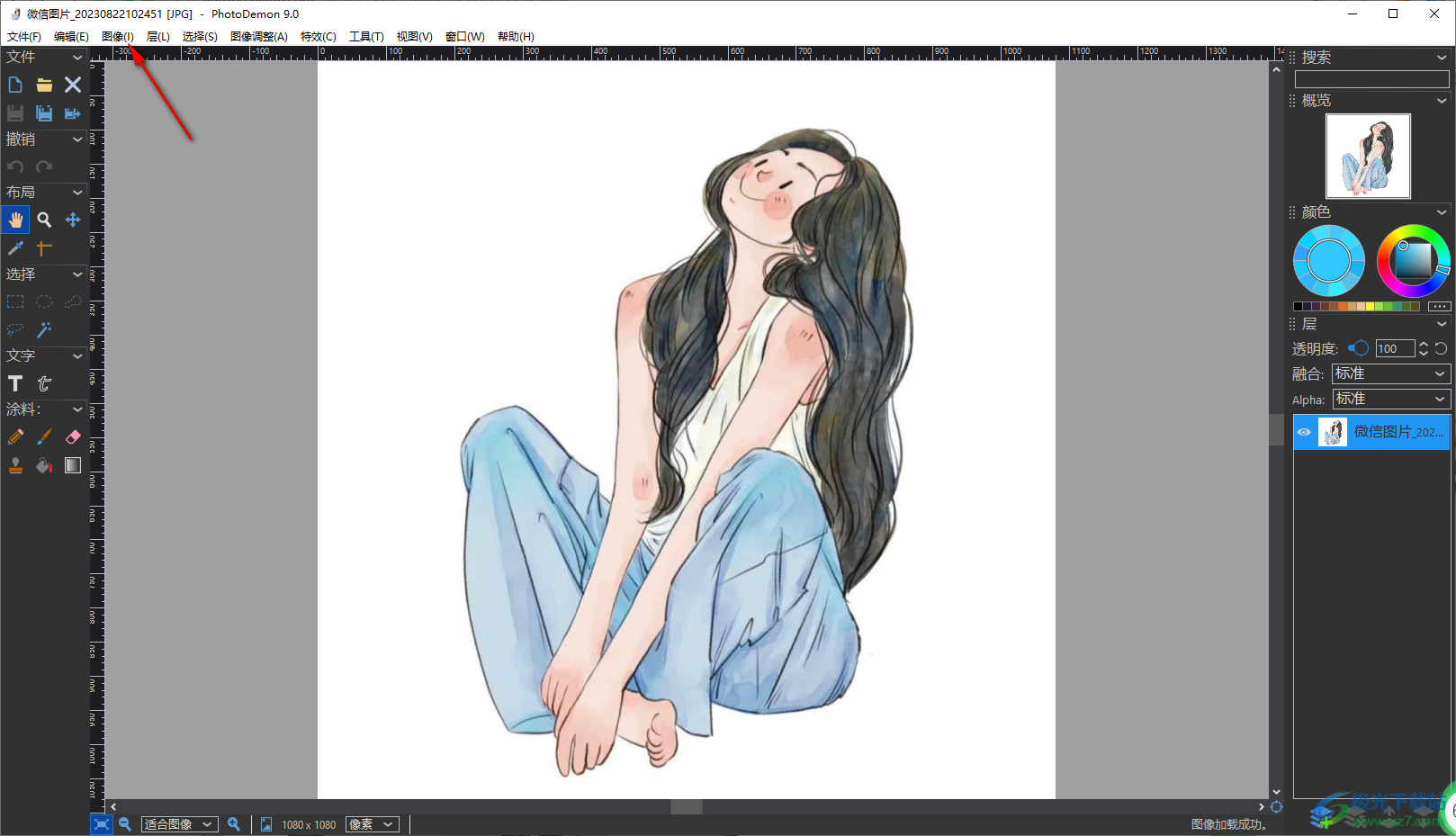Click the blue Save As icon
The width and height of the screenshot is (1456, 836).
tap(44, 113)
